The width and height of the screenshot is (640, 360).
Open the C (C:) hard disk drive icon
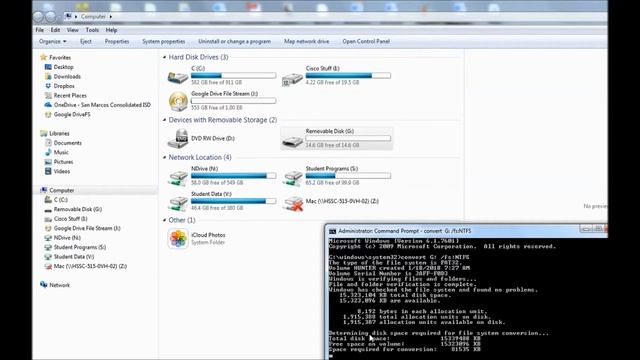point(178,76)
